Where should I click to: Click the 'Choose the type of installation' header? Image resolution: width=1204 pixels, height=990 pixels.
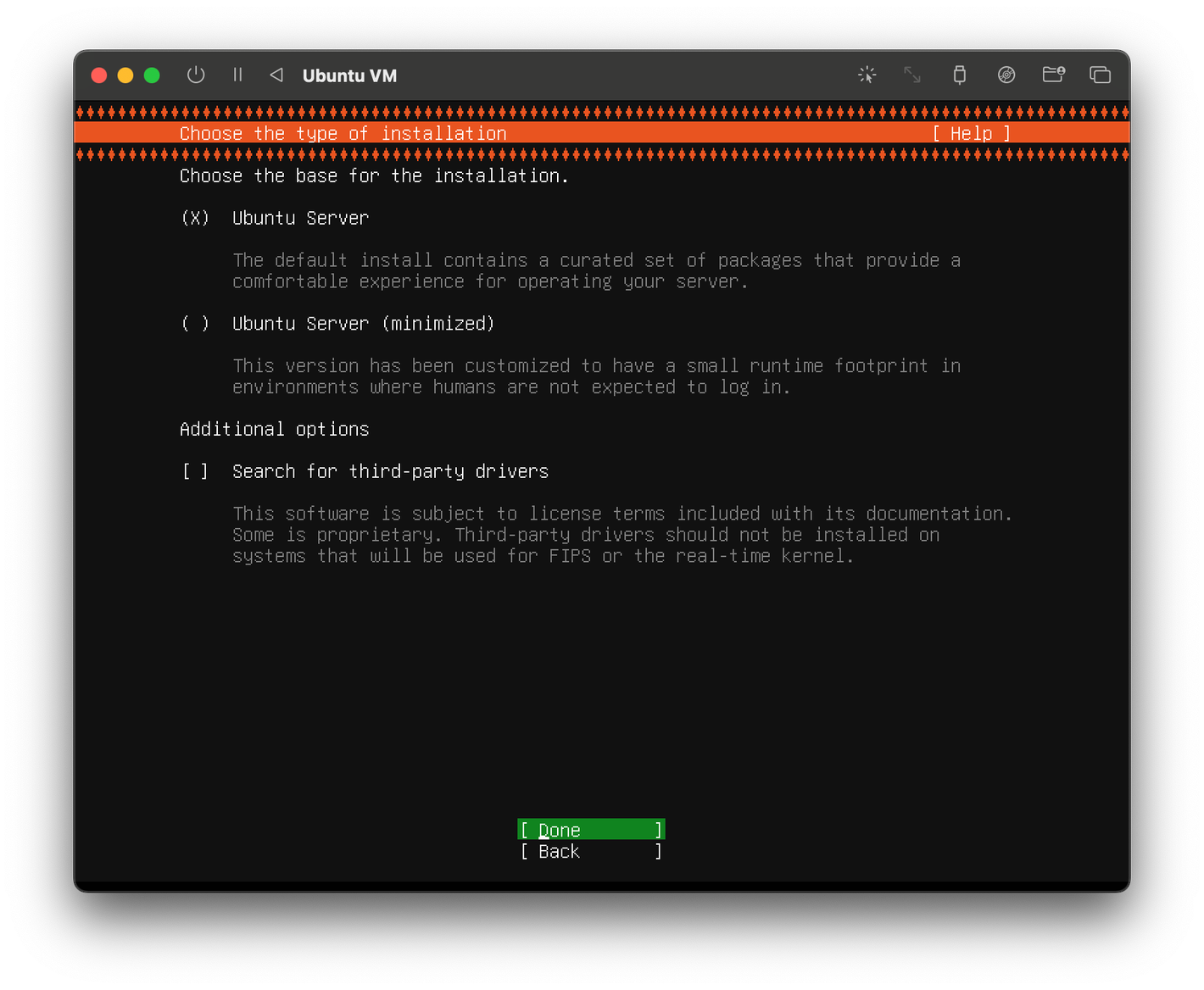click(x=343, y=133)
